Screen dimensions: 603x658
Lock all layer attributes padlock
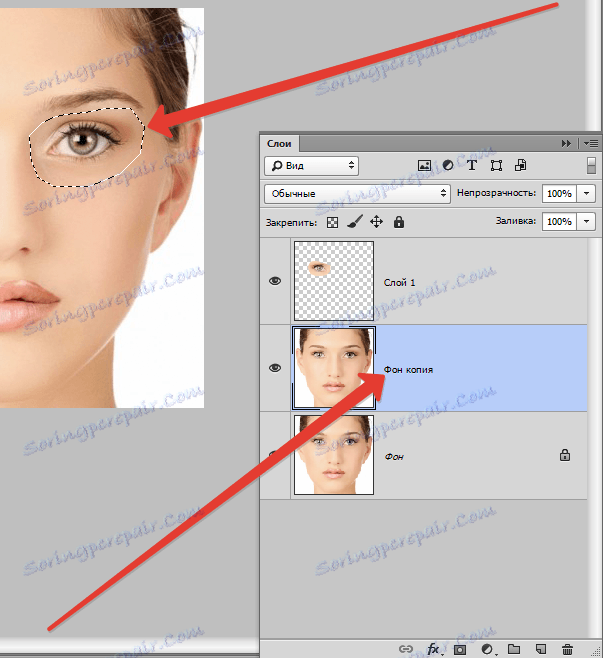point(399,222)
